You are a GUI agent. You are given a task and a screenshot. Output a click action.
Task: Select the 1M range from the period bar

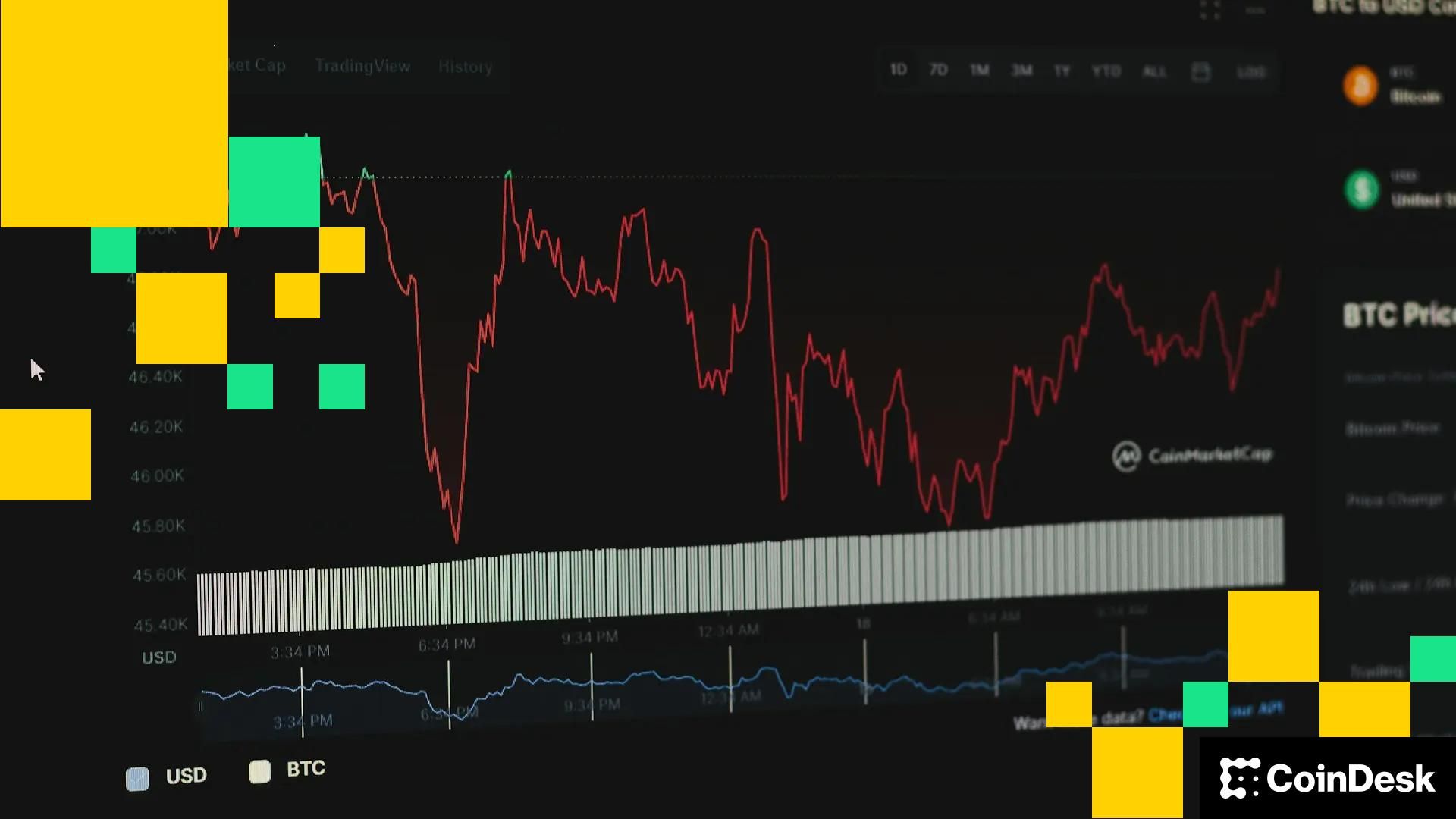click(x=981, y=70)
